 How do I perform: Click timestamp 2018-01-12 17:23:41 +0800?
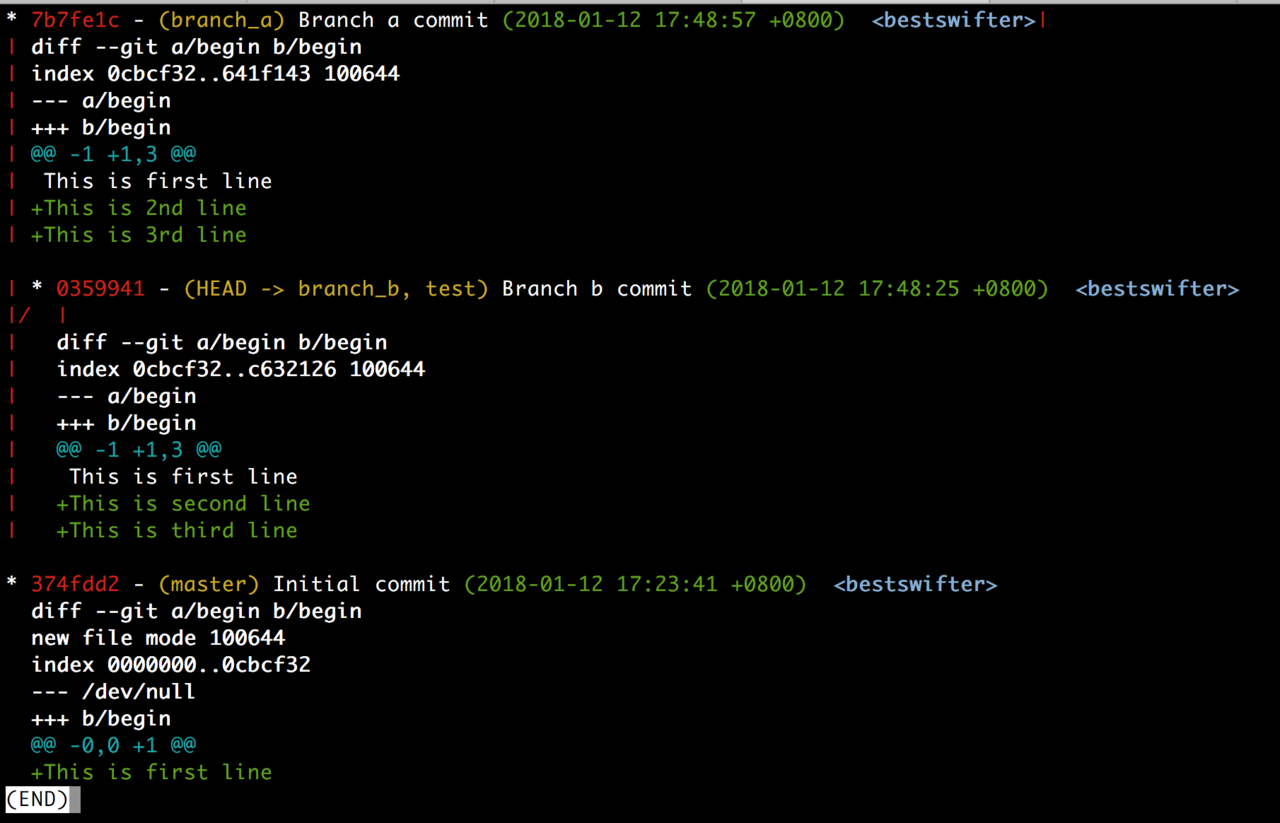(635, 584)
